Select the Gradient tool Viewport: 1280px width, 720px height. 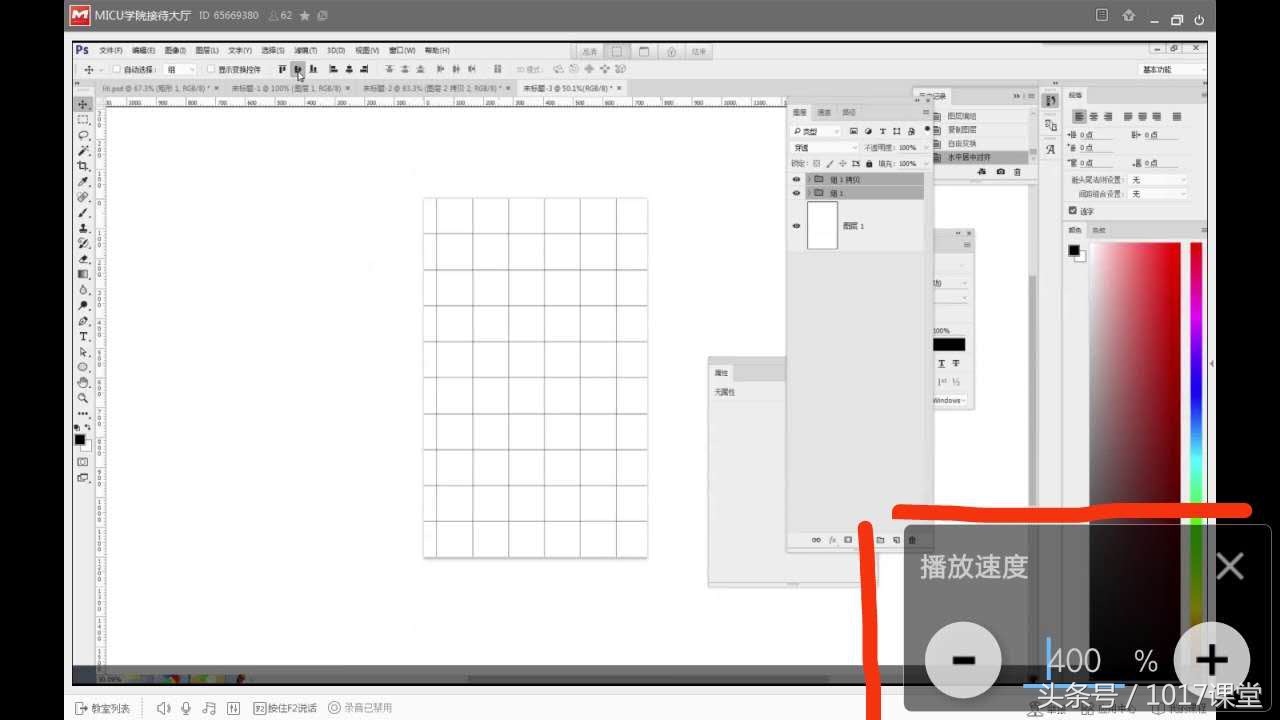84,274
